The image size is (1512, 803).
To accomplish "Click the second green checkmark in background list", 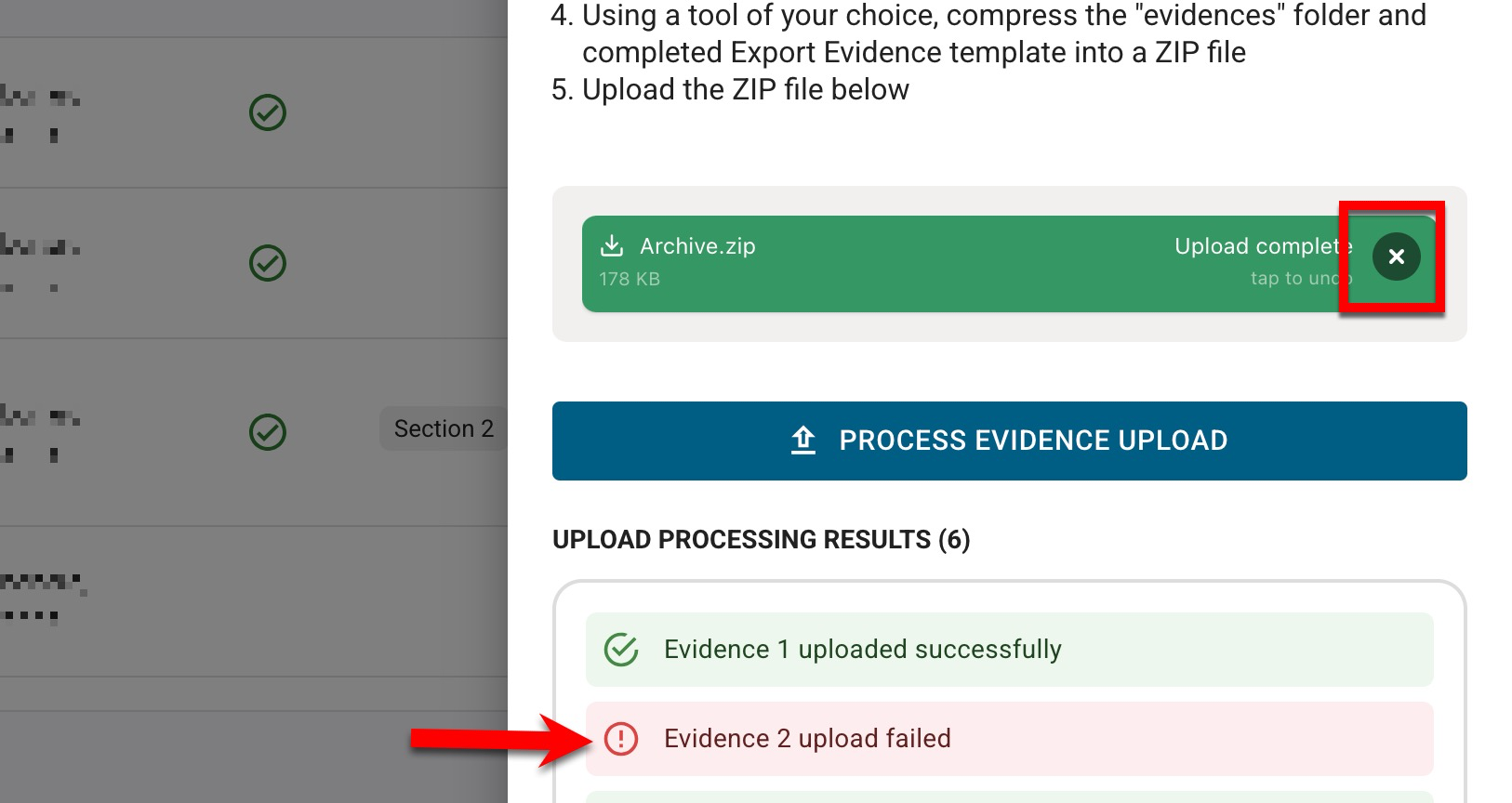I will 268,263.
